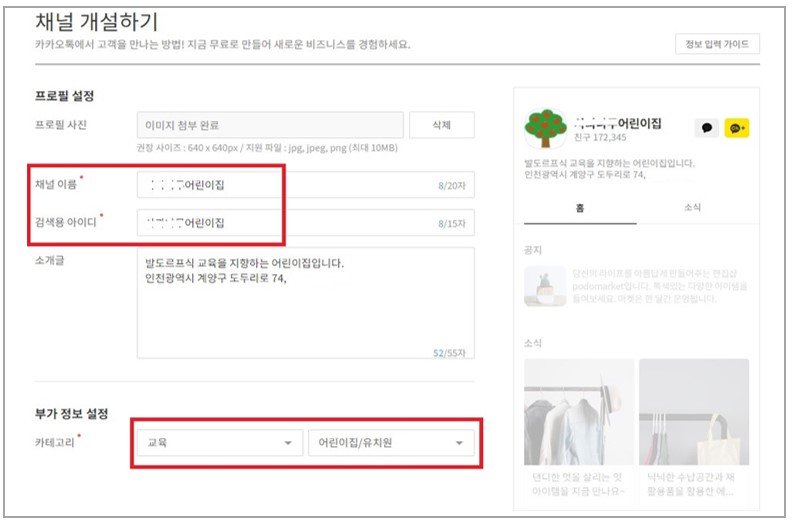Open the 정보 입력 가이드 button
Image resolution: width=792 pixels, height=526 pixels.
coord(717,44)
